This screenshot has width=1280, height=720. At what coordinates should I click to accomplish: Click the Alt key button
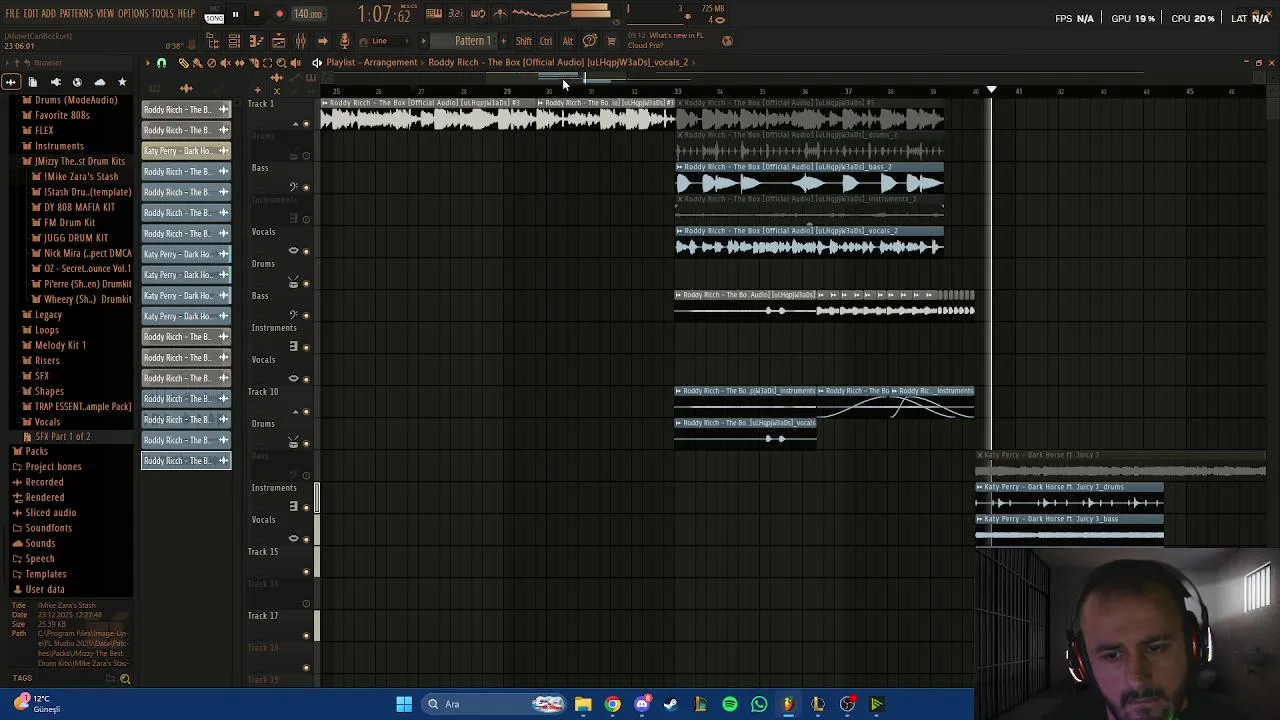567,41
